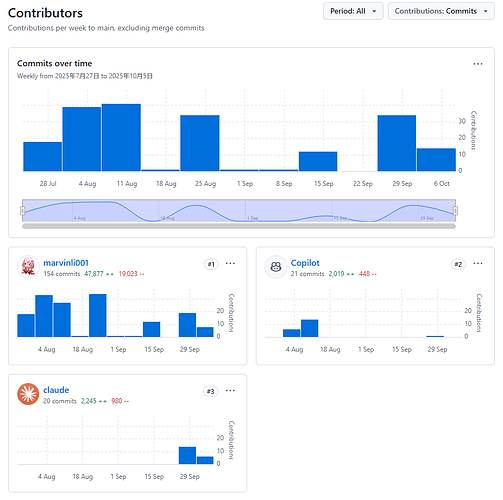Click the #1 rank badge
Image resolution: width=503 pixels, height=500 pixels.
point(211,264)
